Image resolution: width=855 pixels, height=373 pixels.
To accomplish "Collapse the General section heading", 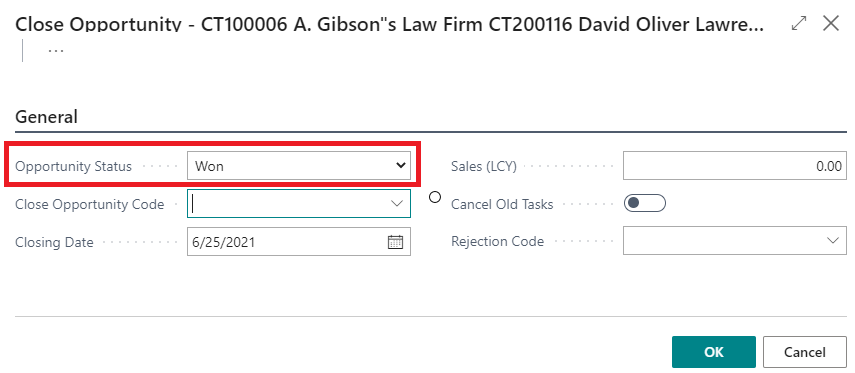I will coord(46,117).
